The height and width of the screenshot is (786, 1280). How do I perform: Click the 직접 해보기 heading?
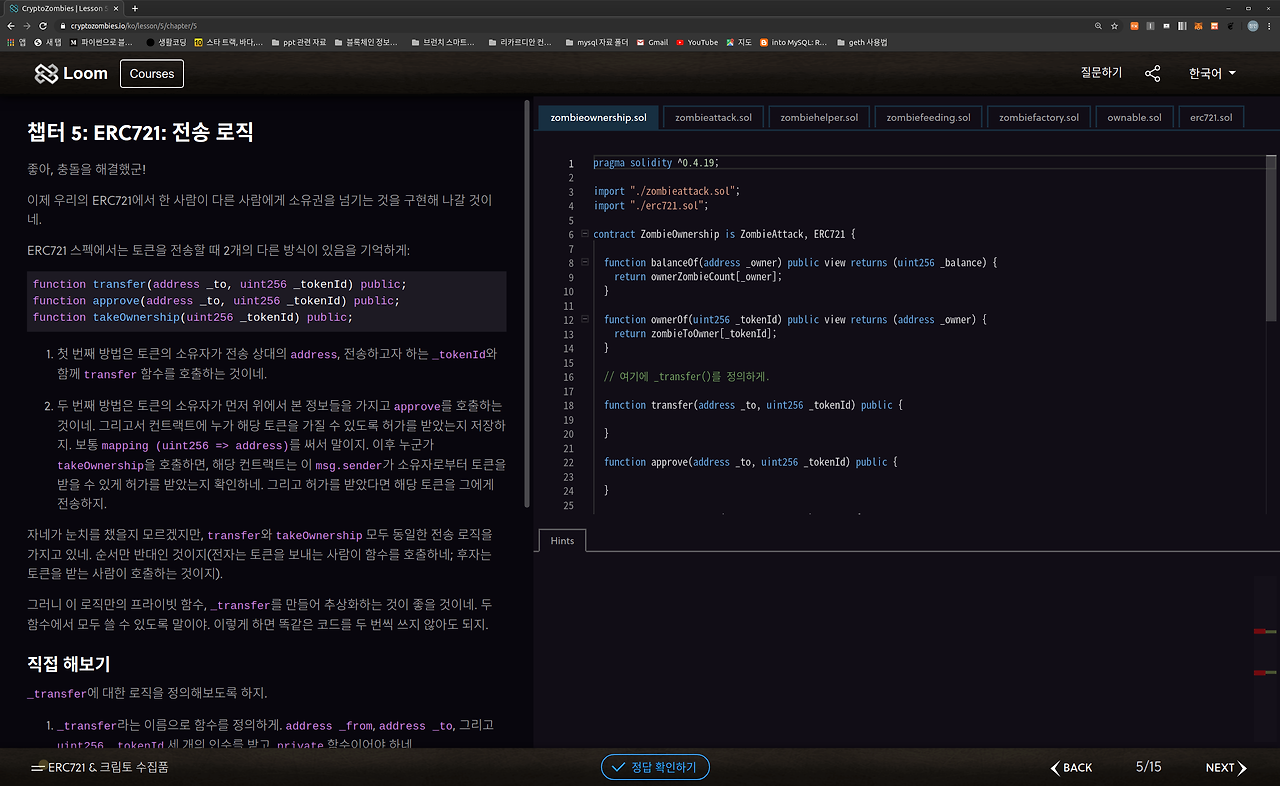[x=69, y=664]
